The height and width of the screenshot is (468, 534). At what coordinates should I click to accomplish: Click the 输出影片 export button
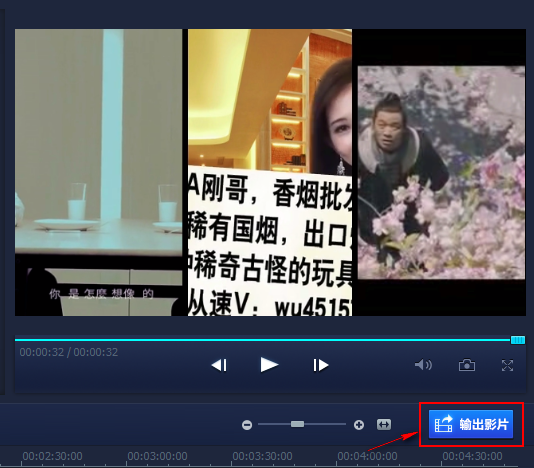471,424
